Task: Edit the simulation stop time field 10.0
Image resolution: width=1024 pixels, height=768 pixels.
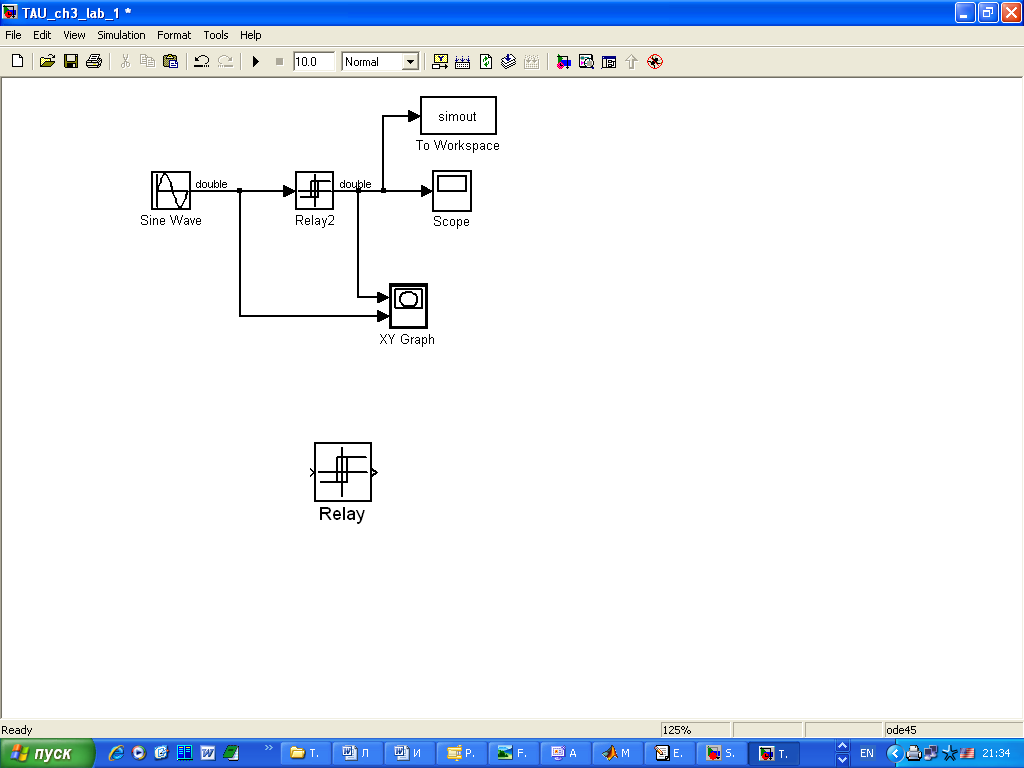Action: (x=313, y=61)
